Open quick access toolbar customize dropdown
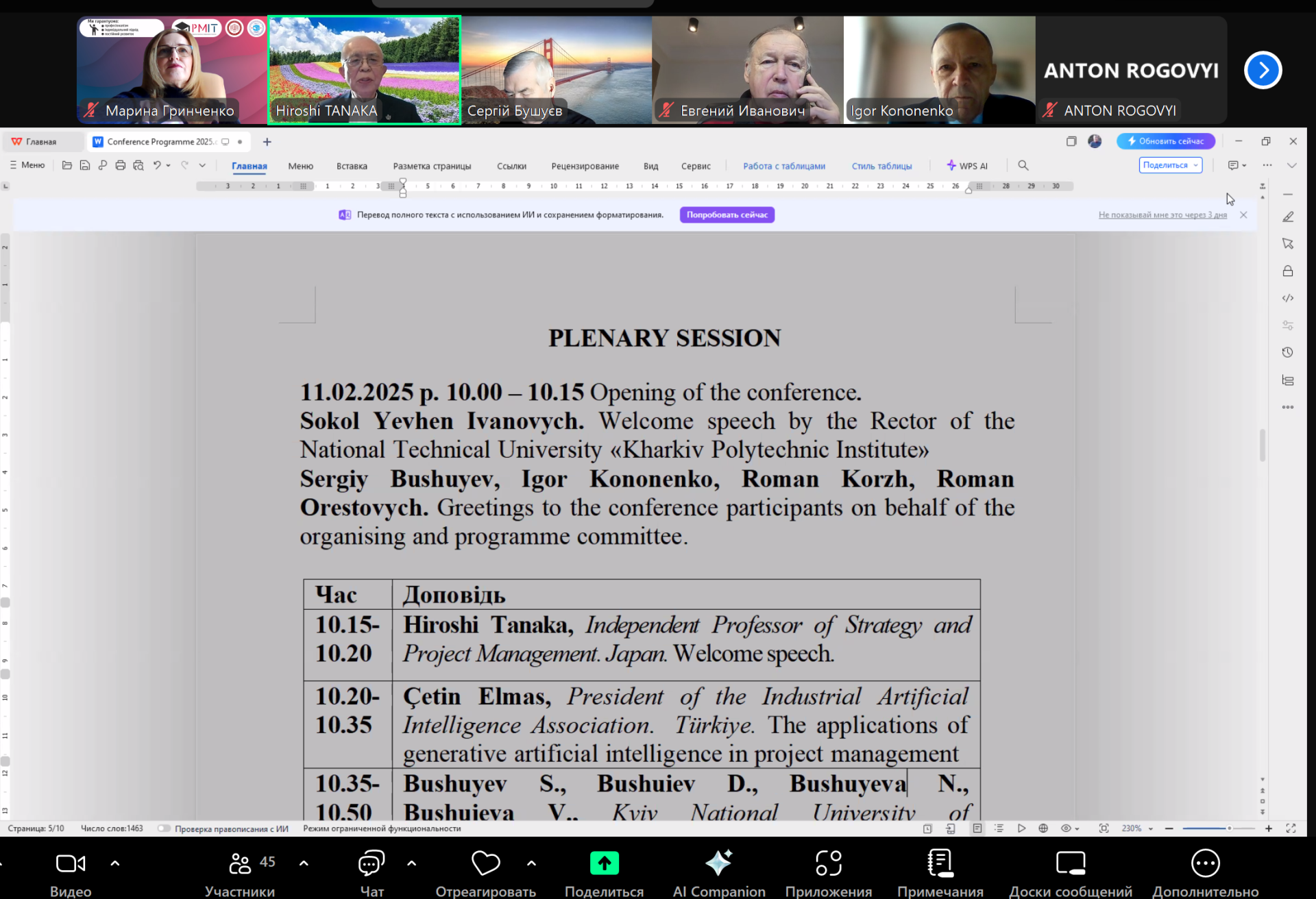The width and height of the screenshot is (1316, 899). (x=202, y=165)
